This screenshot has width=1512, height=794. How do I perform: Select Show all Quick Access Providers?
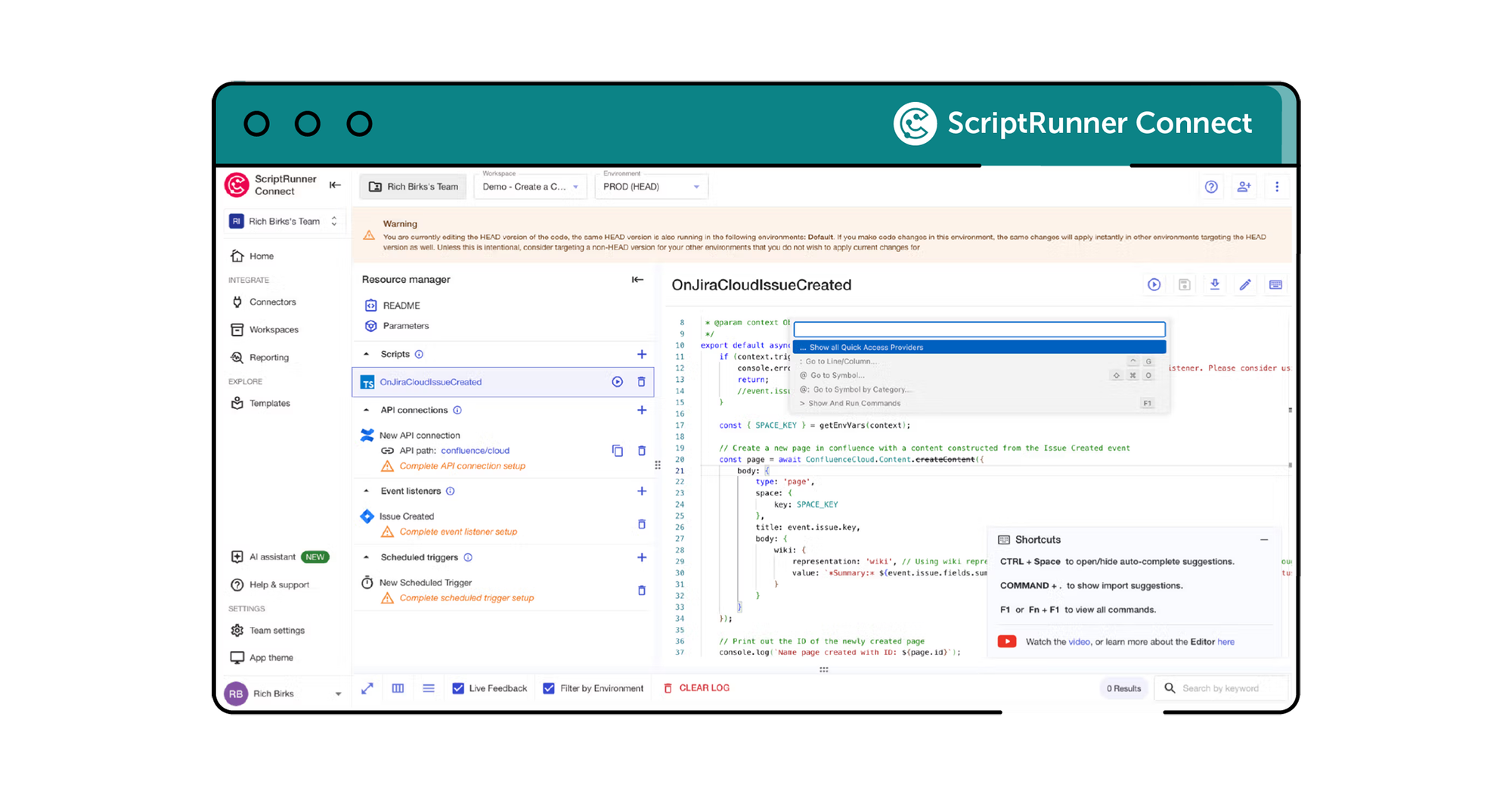(x=980, y=347)
